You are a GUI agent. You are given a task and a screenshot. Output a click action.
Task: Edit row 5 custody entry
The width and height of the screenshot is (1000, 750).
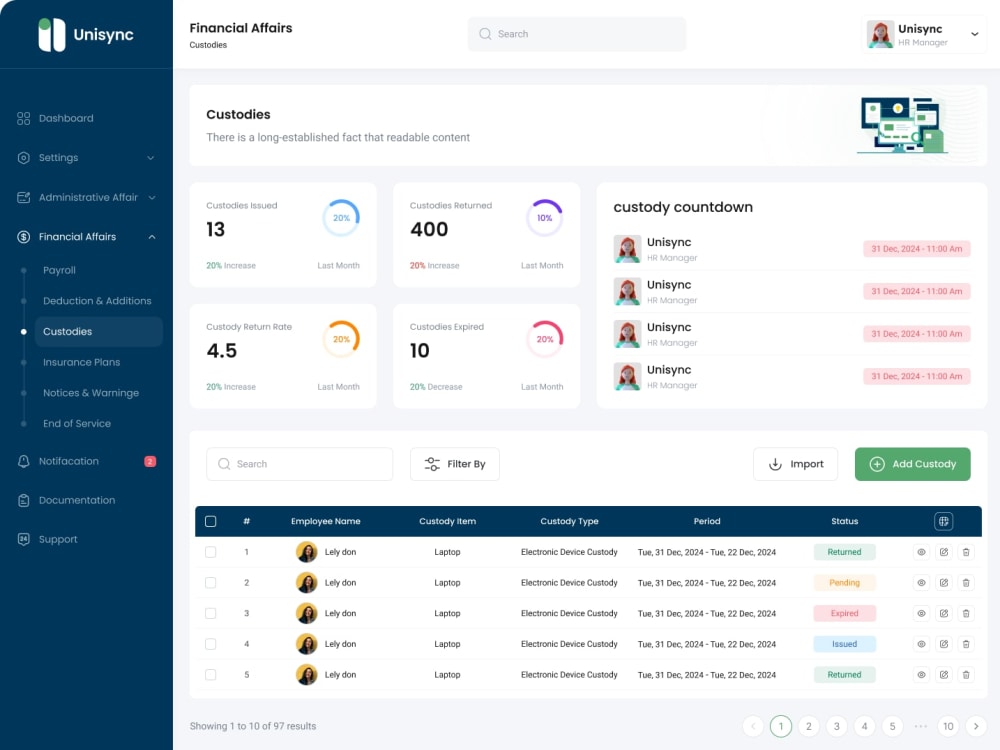tap(944, 675)
